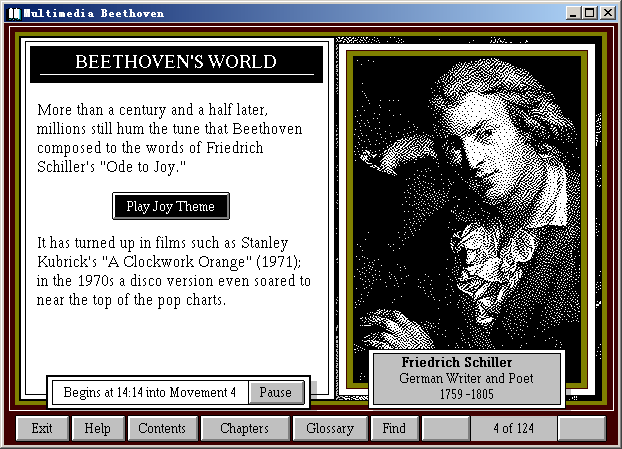Open the Help section
The image size is (622, 449).
pos(98,428)
